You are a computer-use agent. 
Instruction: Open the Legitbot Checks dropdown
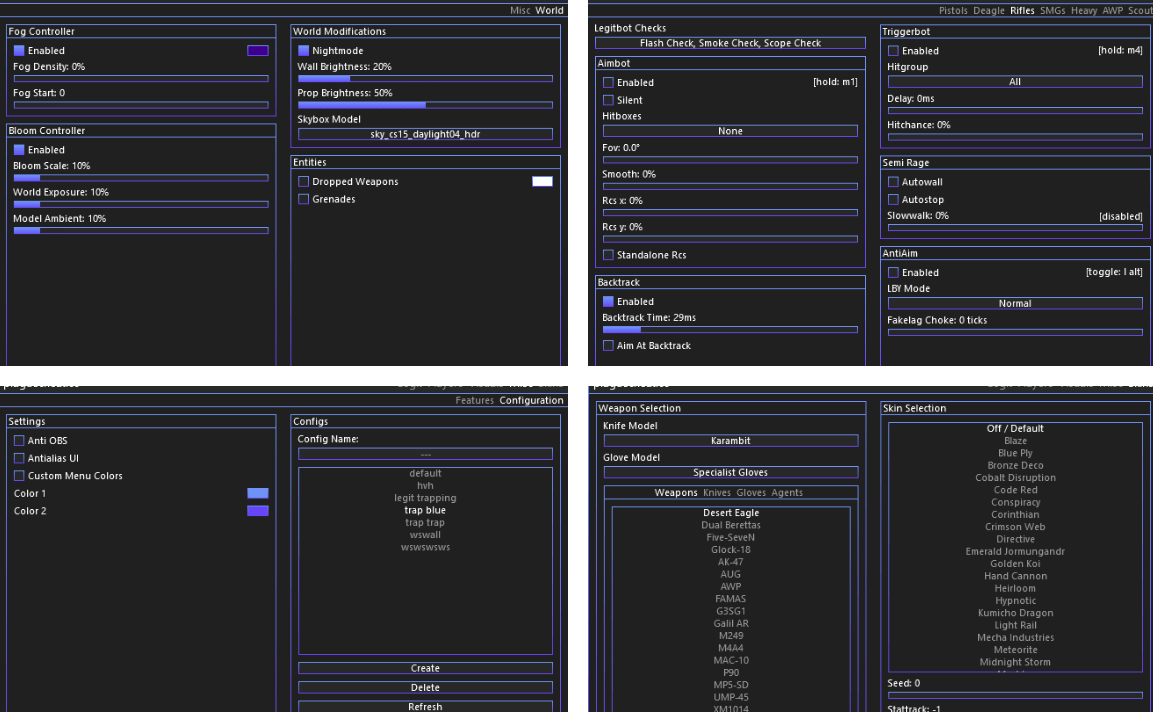[x=730, y=43]
